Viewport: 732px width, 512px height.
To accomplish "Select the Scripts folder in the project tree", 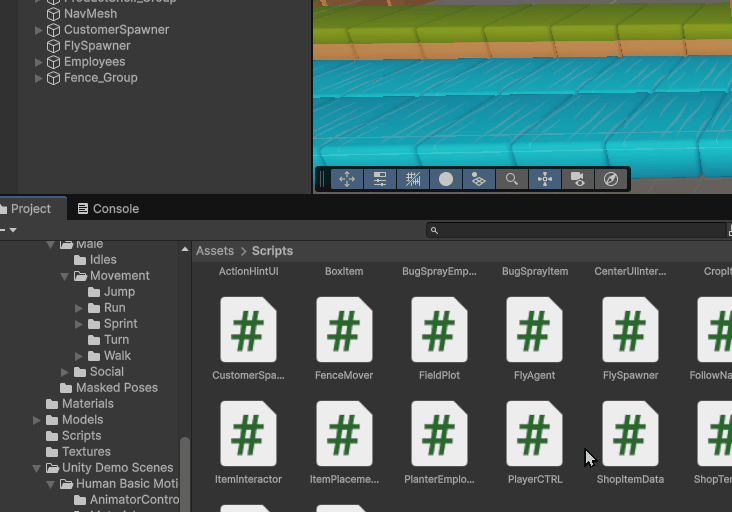I will tap(81, 436).
